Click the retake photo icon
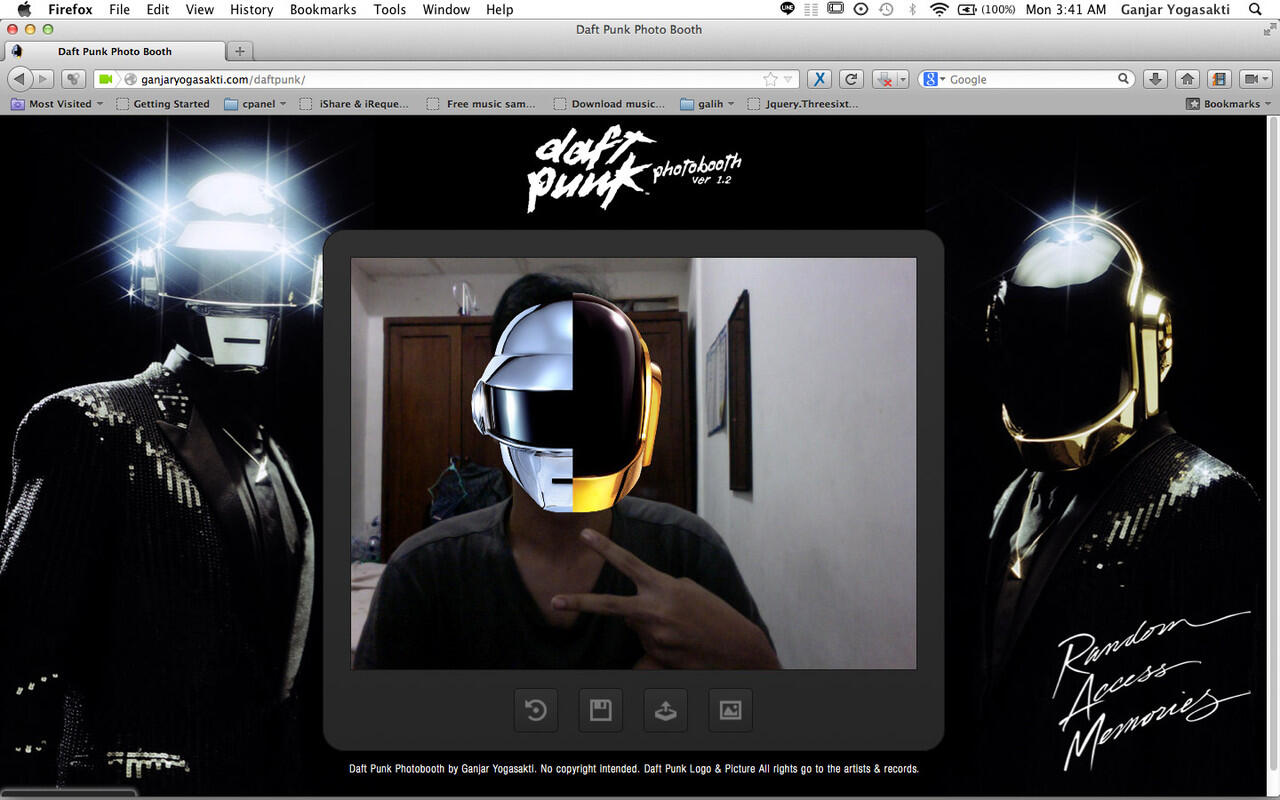The height and width of the screenshot is (800, 1280). click(x=535, y=710)
